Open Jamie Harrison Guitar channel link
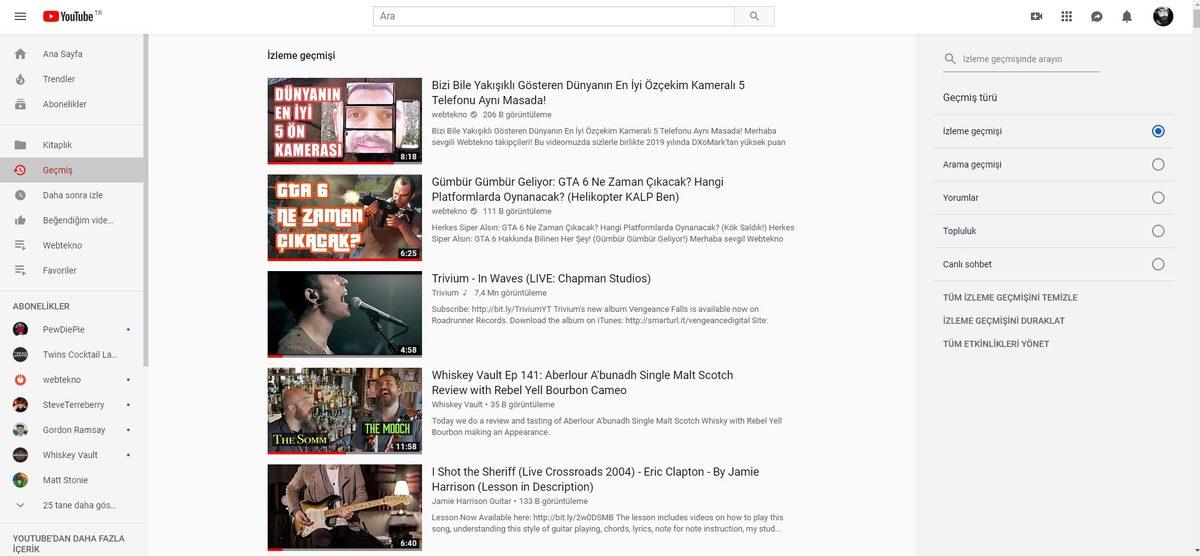This screenshot has width=1200, height=556. tap(472, 501)
